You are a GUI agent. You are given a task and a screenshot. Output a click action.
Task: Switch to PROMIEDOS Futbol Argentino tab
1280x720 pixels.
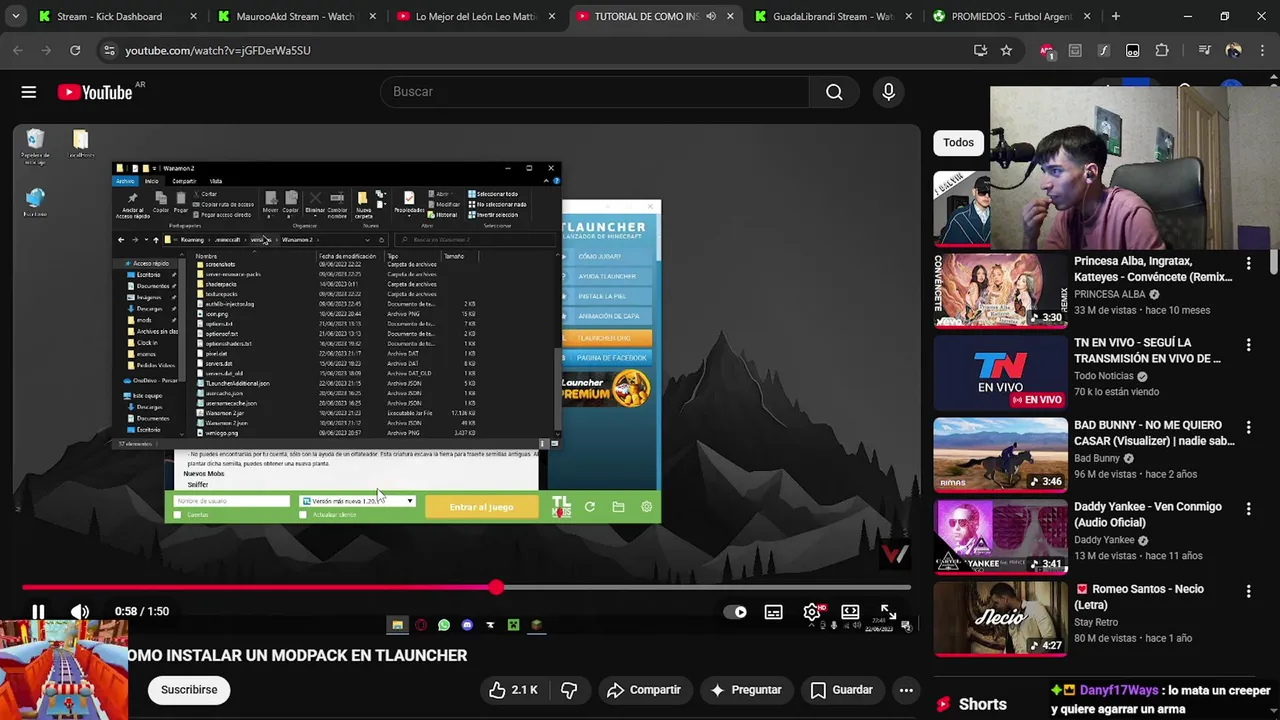tap(1011, 16)
